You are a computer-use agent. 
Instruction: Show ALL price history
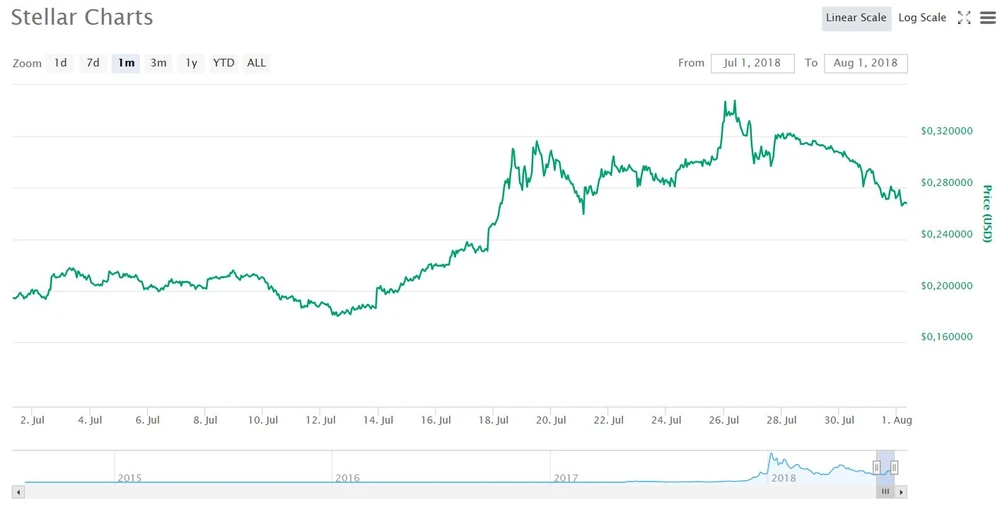pos(257,63)
